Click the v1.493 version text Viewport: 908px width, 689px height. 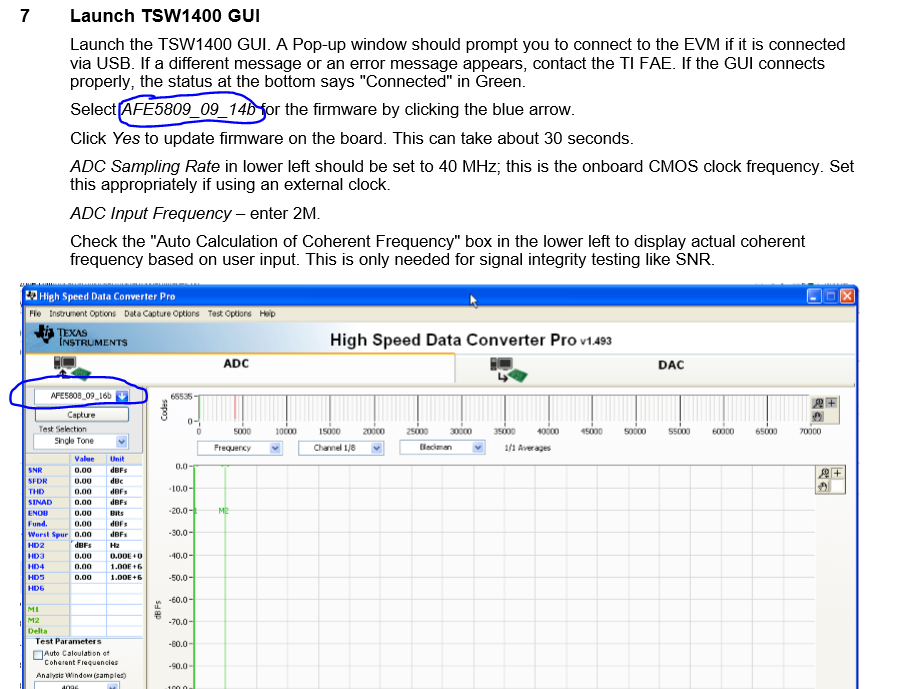596,341
